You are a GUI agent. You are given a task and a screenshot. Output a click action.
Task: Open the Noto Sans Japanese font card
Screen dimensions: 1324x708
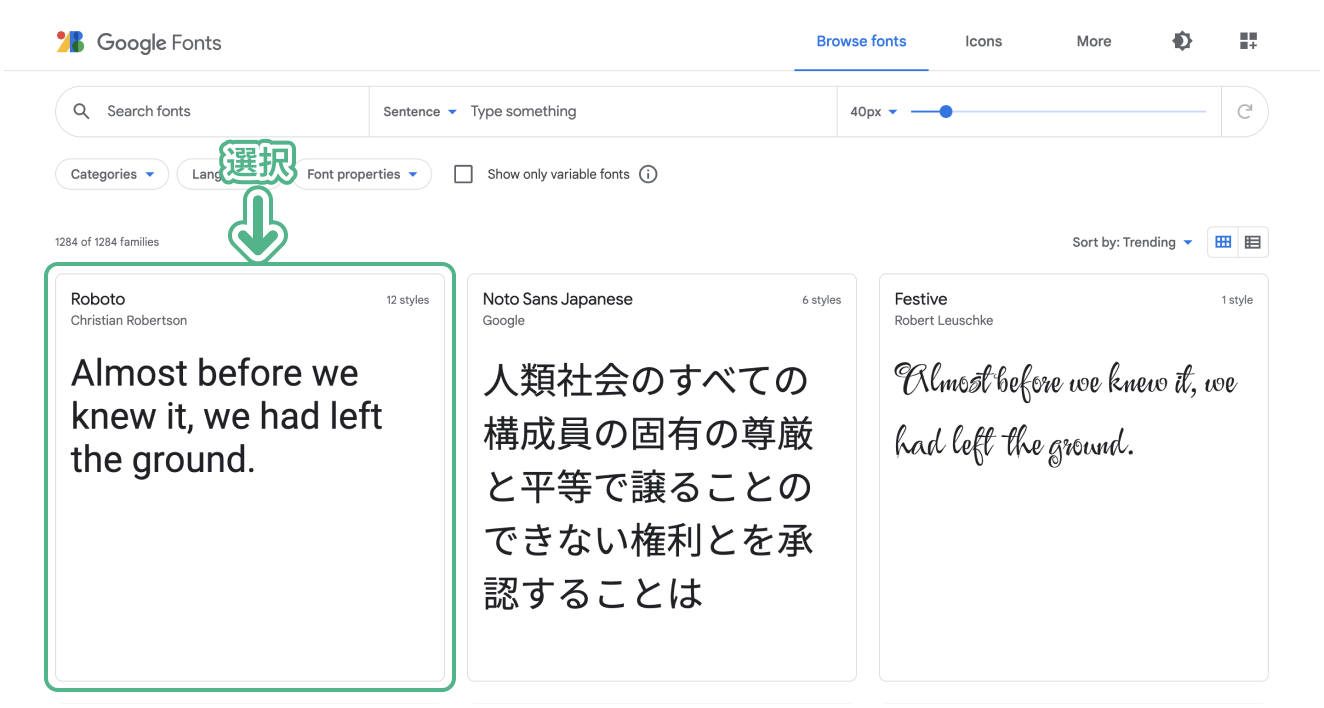coord(662,478)
